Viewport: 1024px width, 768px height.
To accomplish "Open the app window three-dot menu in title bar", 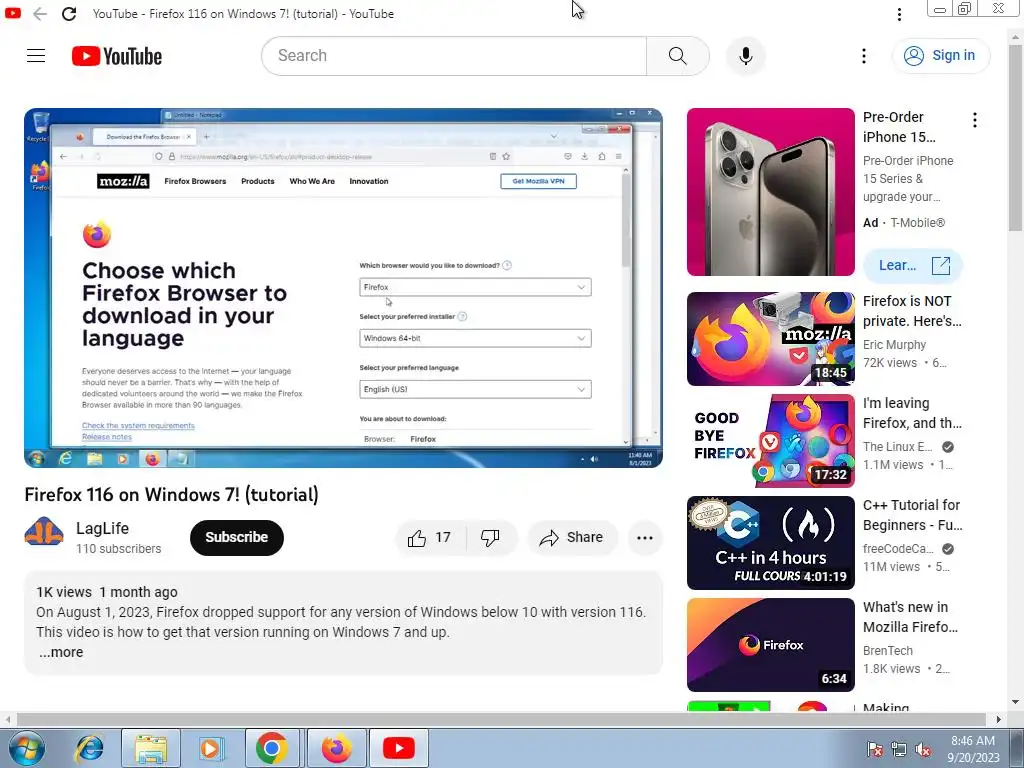I will click(x=899, y=14).
